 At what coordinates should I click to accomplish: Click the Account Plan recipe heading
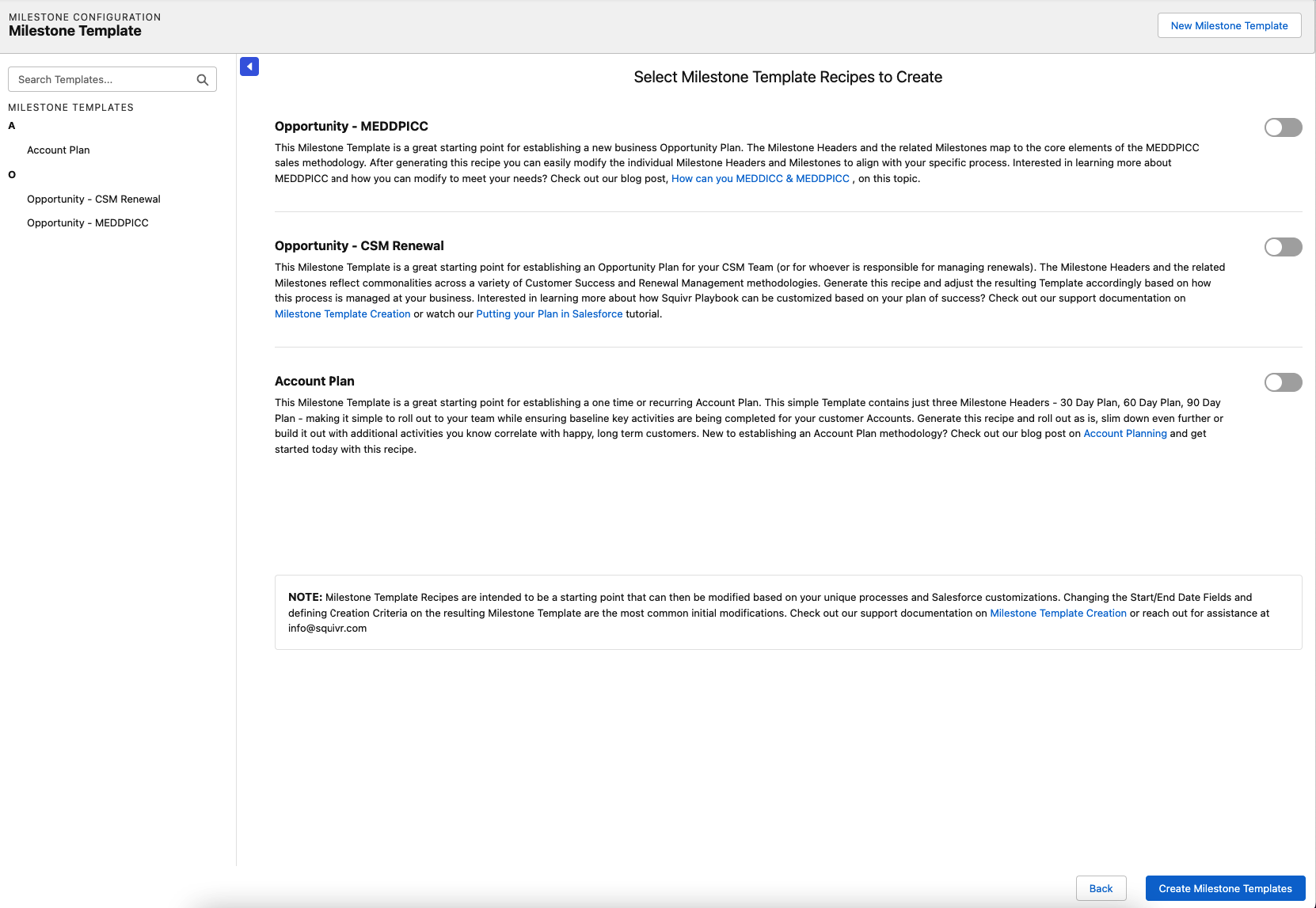[x=314, y=381]
